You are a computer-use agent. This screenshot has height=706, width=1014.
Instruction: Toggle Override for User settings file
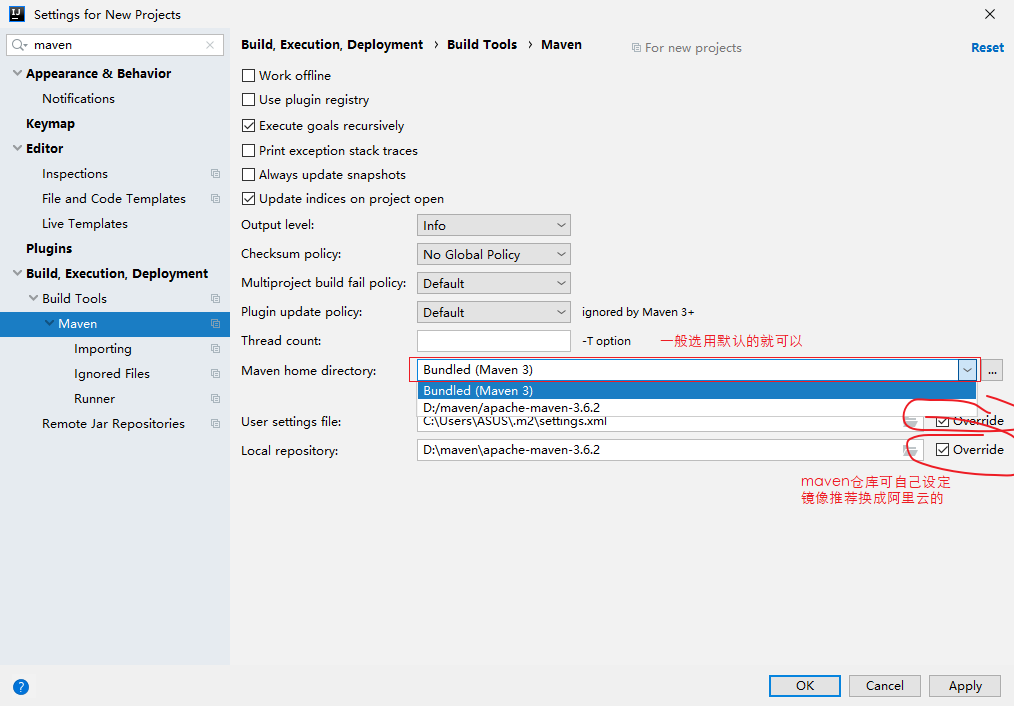point(943,422)
